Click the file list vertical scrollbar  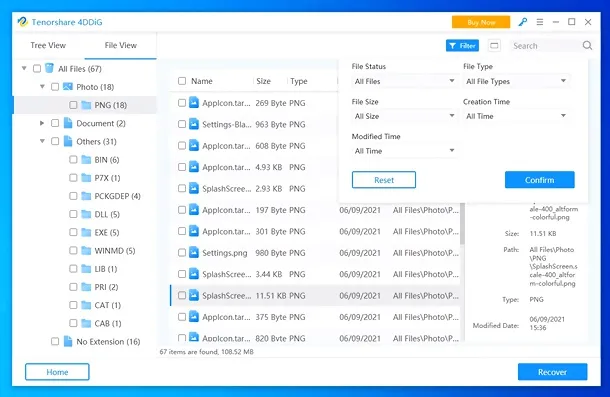tap(462, 224)
